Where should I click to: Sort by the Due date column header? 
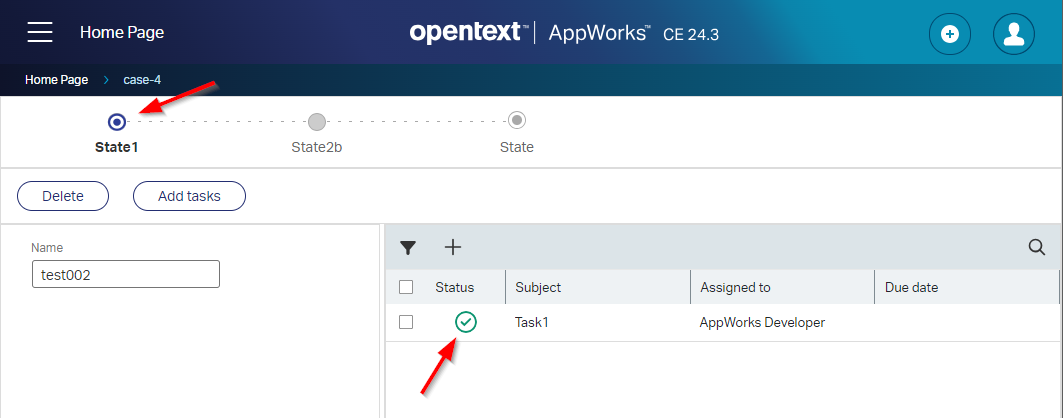coord(911,287)
